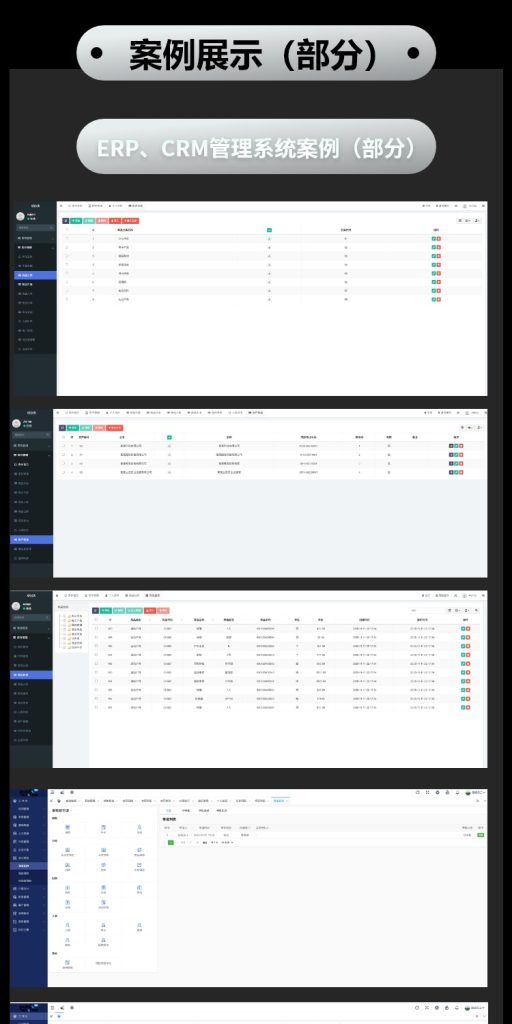Click first form icon in approval grid panel
The height and width of the screenshot is (1024, 512).
pyautogui.click(x=68, y=827)
